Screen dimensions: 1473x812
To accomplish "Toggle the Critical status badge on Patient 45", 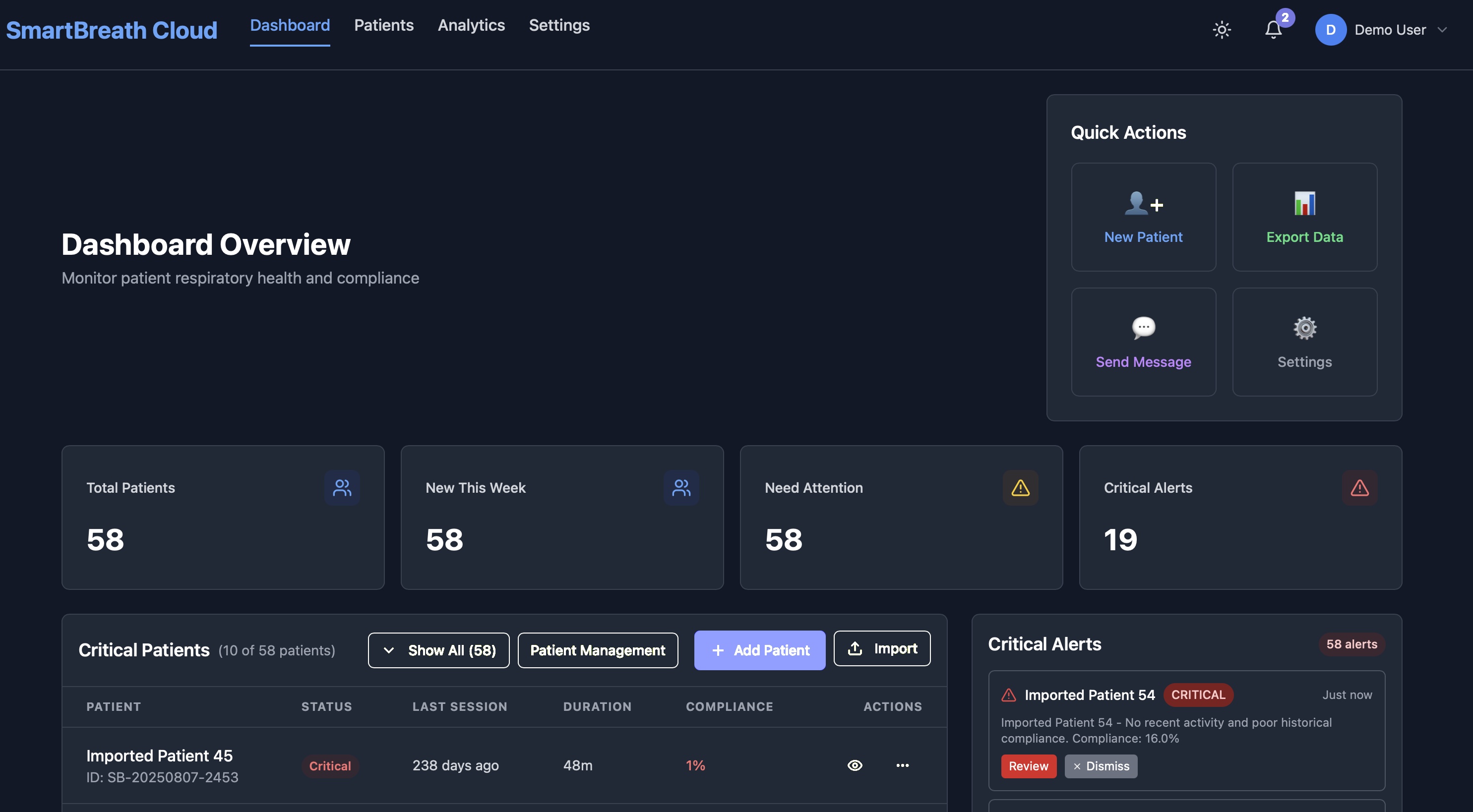I will (329, 766).
